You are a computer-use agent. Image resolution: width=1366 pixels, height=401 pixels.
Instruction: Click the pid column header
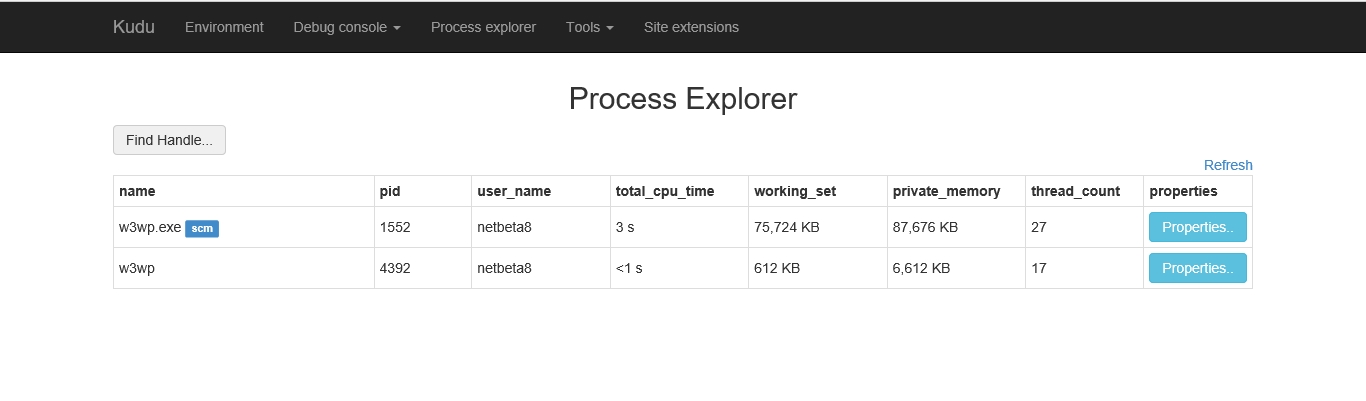pos(390,191)
